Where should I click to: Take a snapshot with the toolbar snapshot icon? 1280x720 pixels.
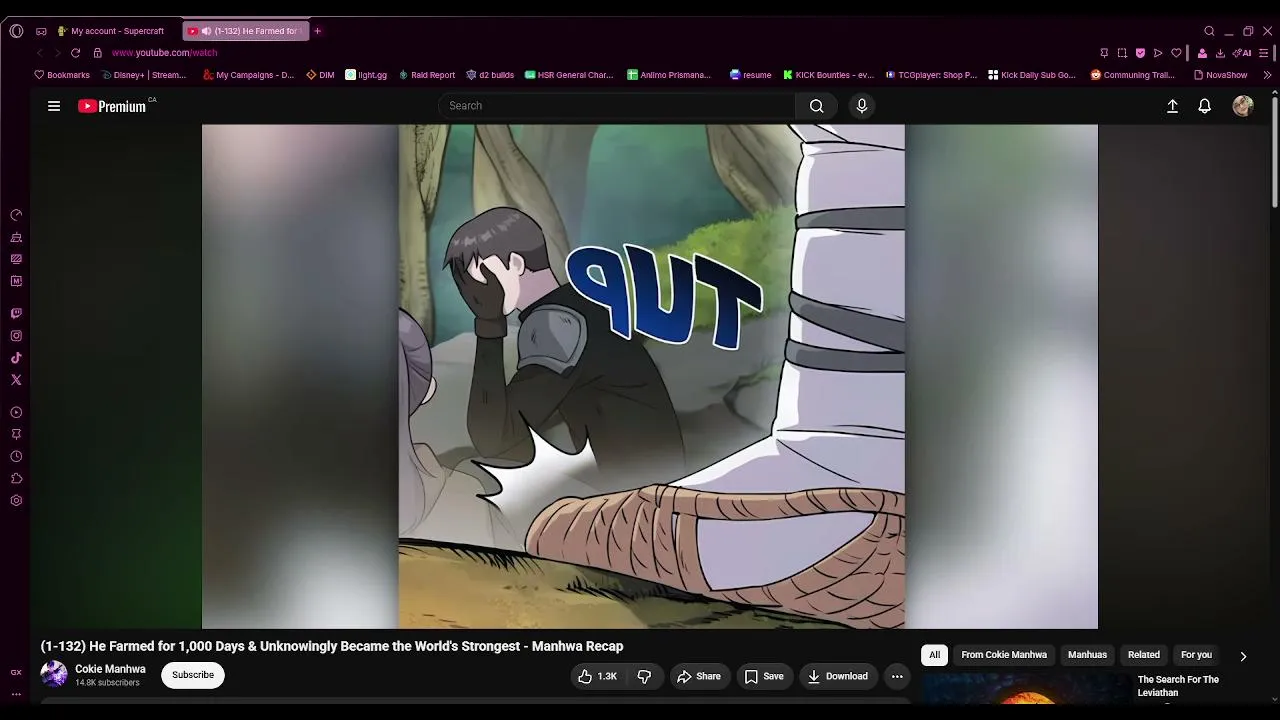[x=1122, y=53]
